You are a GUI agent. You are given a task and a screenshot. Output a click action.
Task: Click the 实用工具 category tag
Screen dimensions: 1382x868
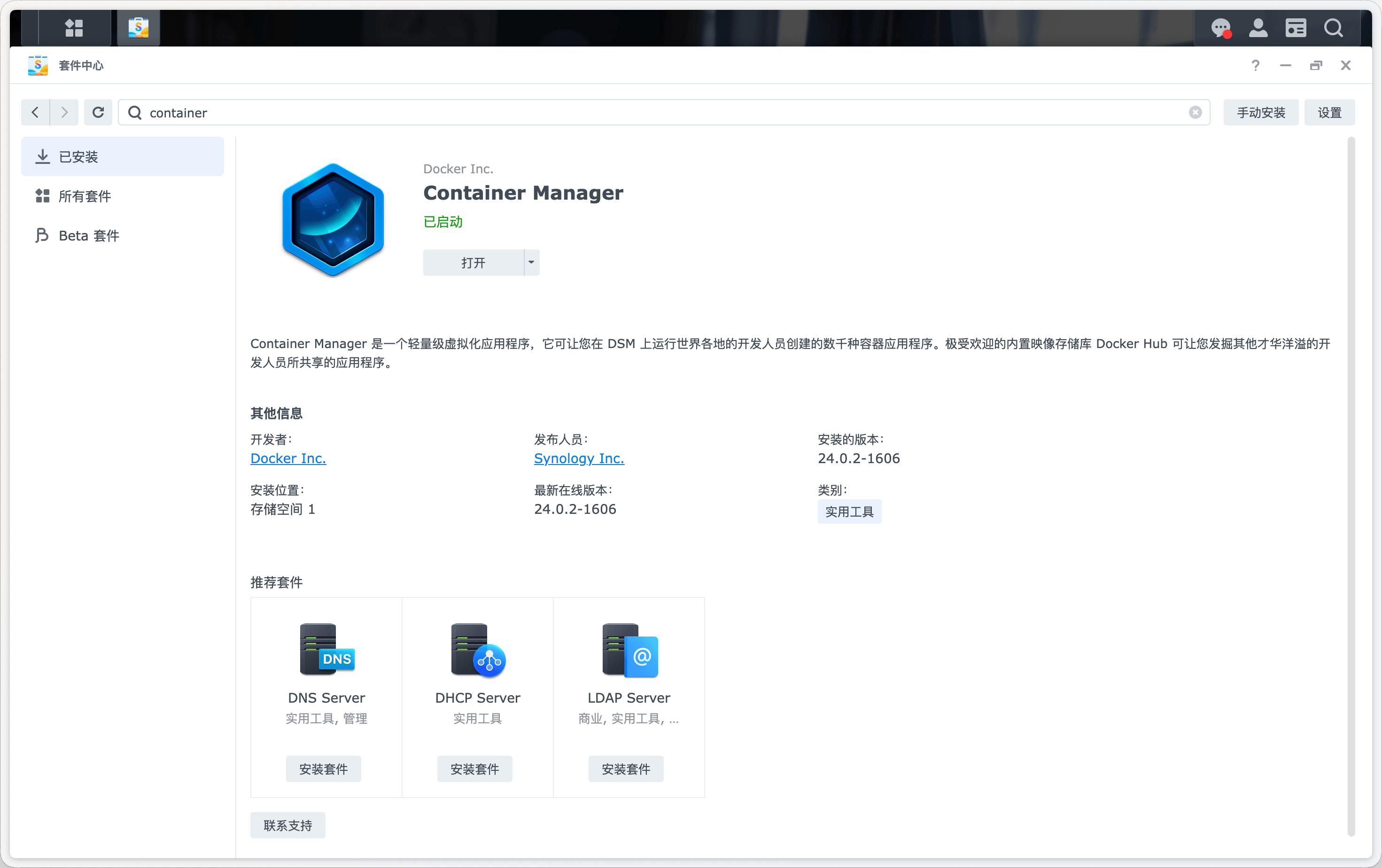[x=849, y=512]
